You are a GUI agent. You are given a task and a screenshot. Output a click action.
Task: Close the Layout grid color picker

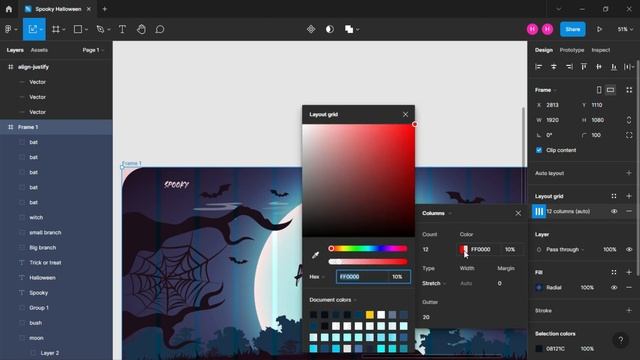coord(405,115)
